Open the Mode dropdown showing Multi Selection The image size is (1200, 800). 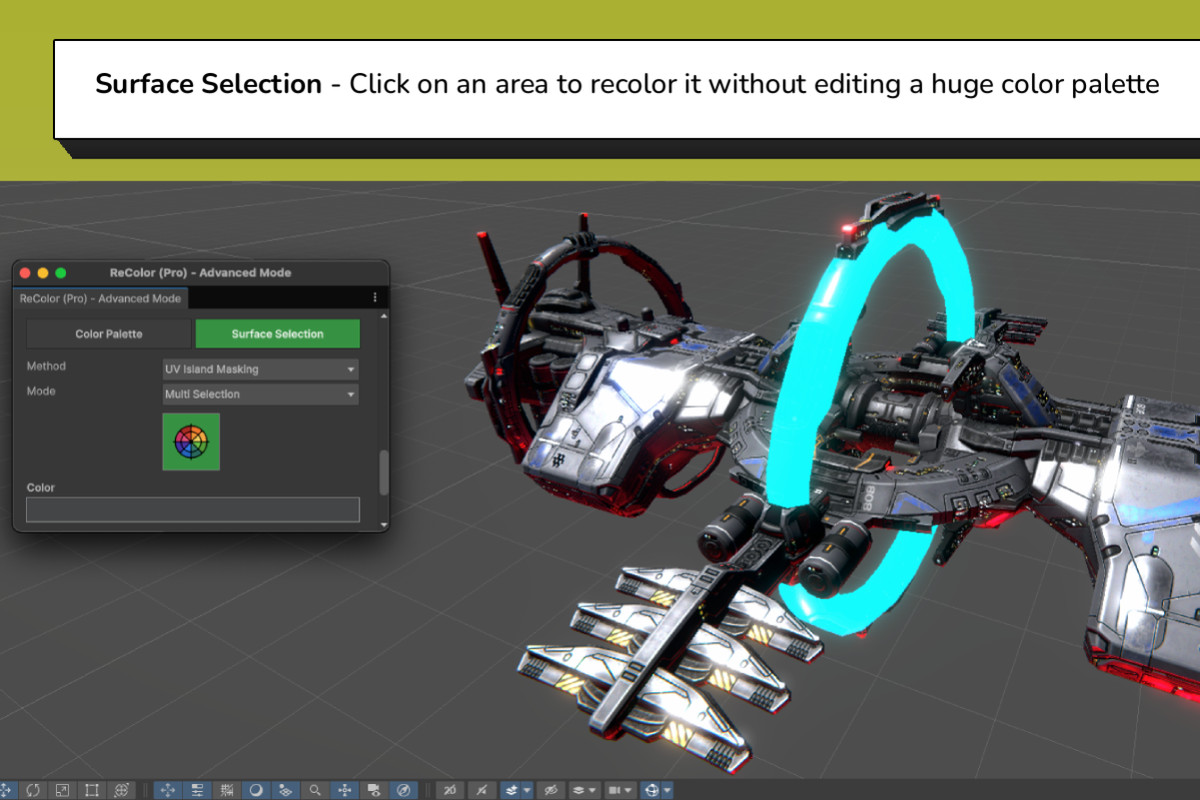click(260, 394)
